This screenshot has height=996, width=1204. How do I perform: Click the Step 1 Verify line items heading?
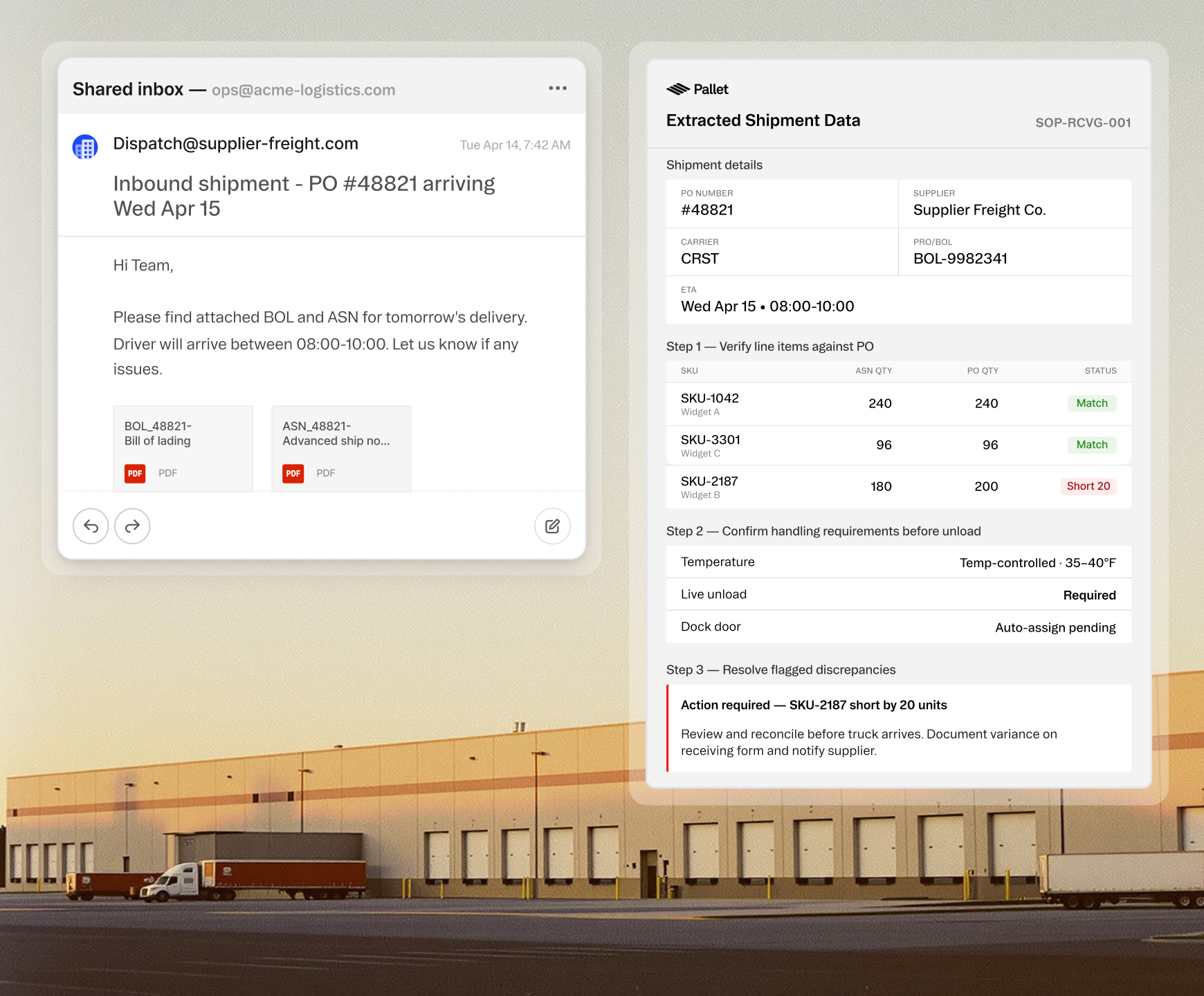point(770,347)
